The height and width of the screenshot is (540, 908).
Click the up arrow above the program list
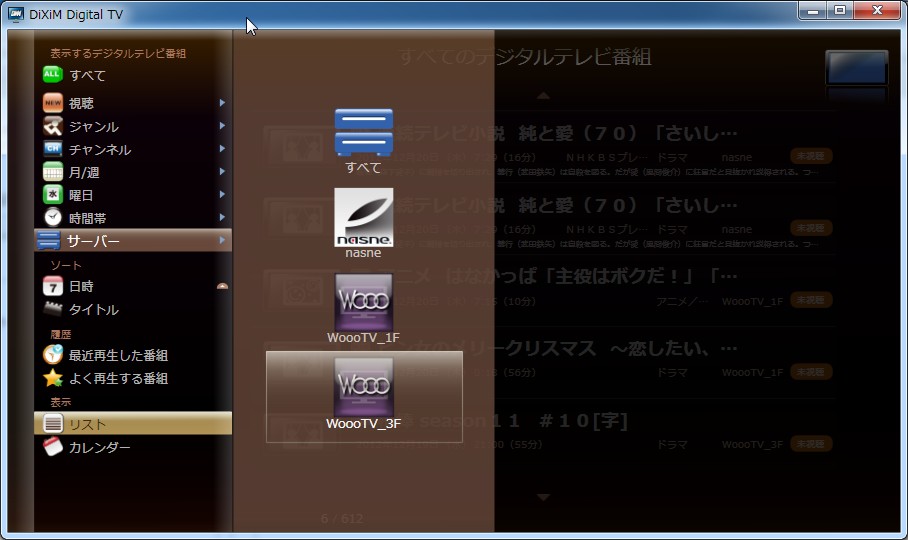point(543,95)
